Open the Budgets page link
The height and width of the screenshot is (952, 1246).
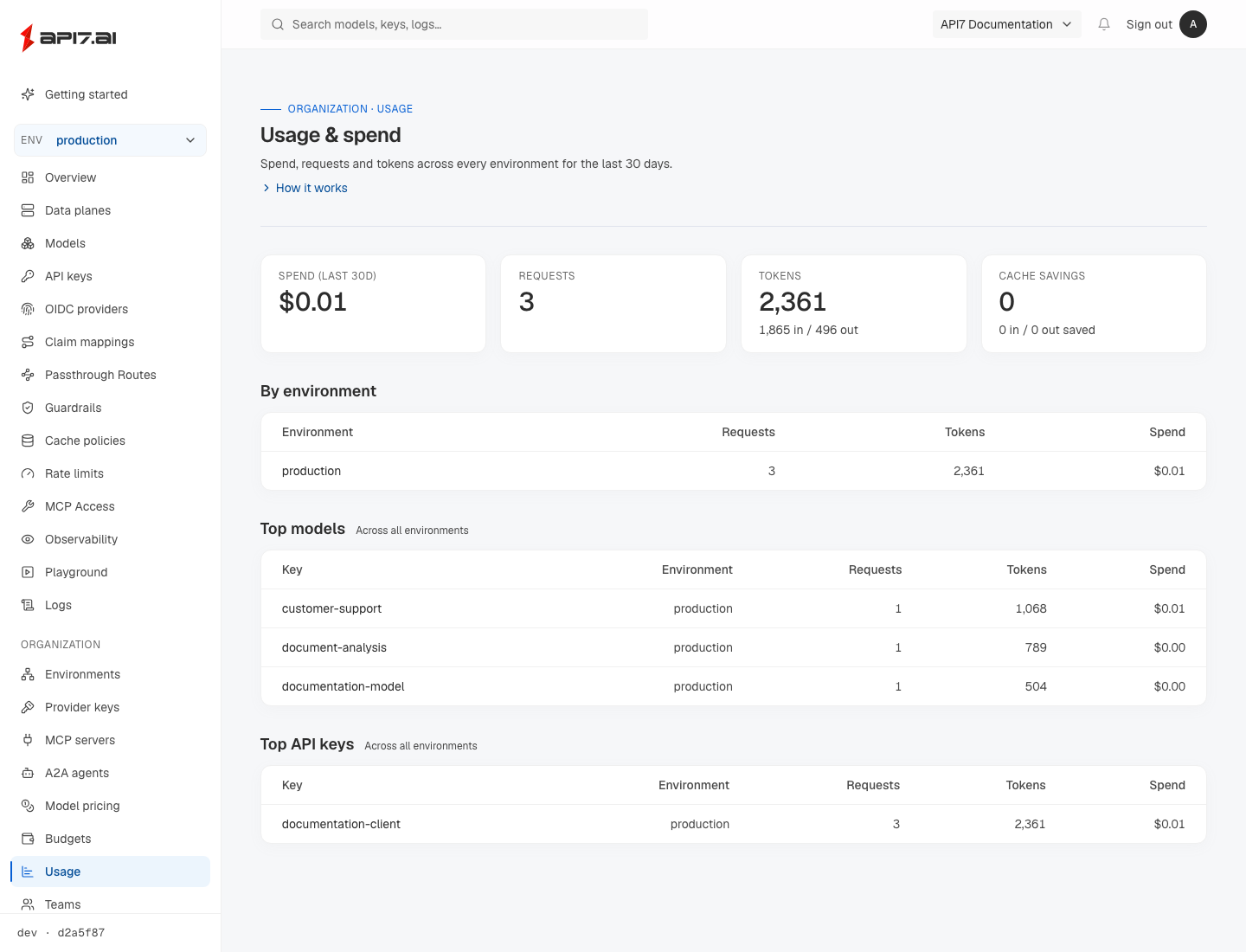(110, 839)
